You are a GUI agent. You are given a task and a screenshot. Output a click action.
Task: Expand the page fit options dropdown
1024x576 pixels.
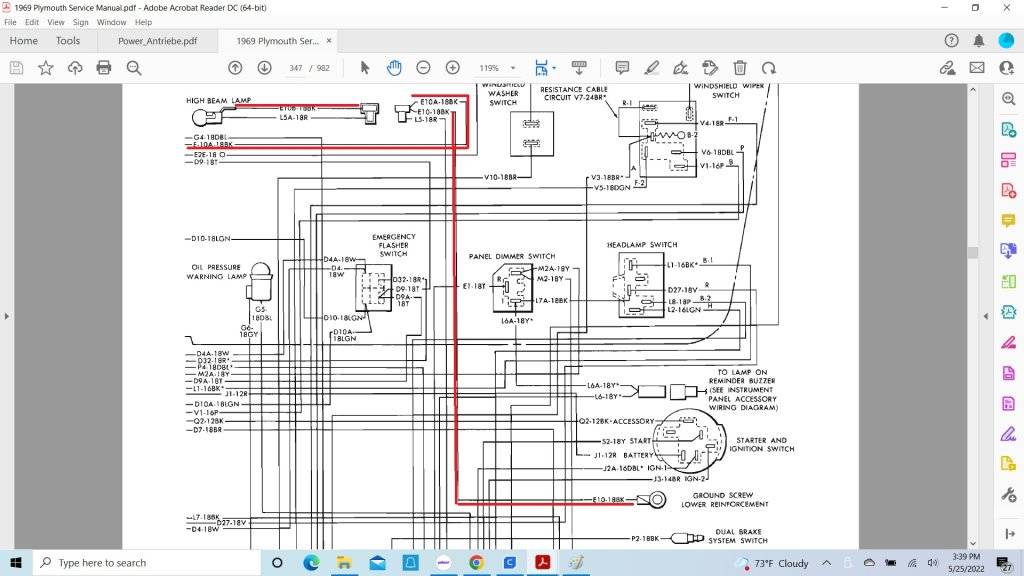(x=555, y=68)
